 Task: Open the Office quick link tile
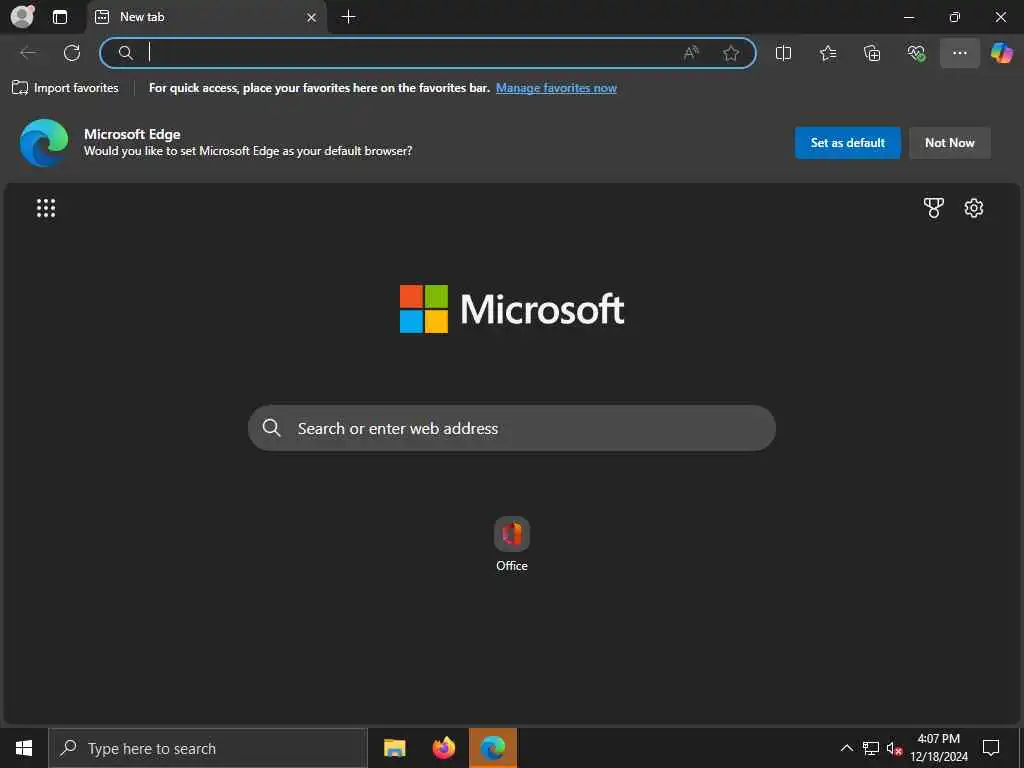(512, 545)
